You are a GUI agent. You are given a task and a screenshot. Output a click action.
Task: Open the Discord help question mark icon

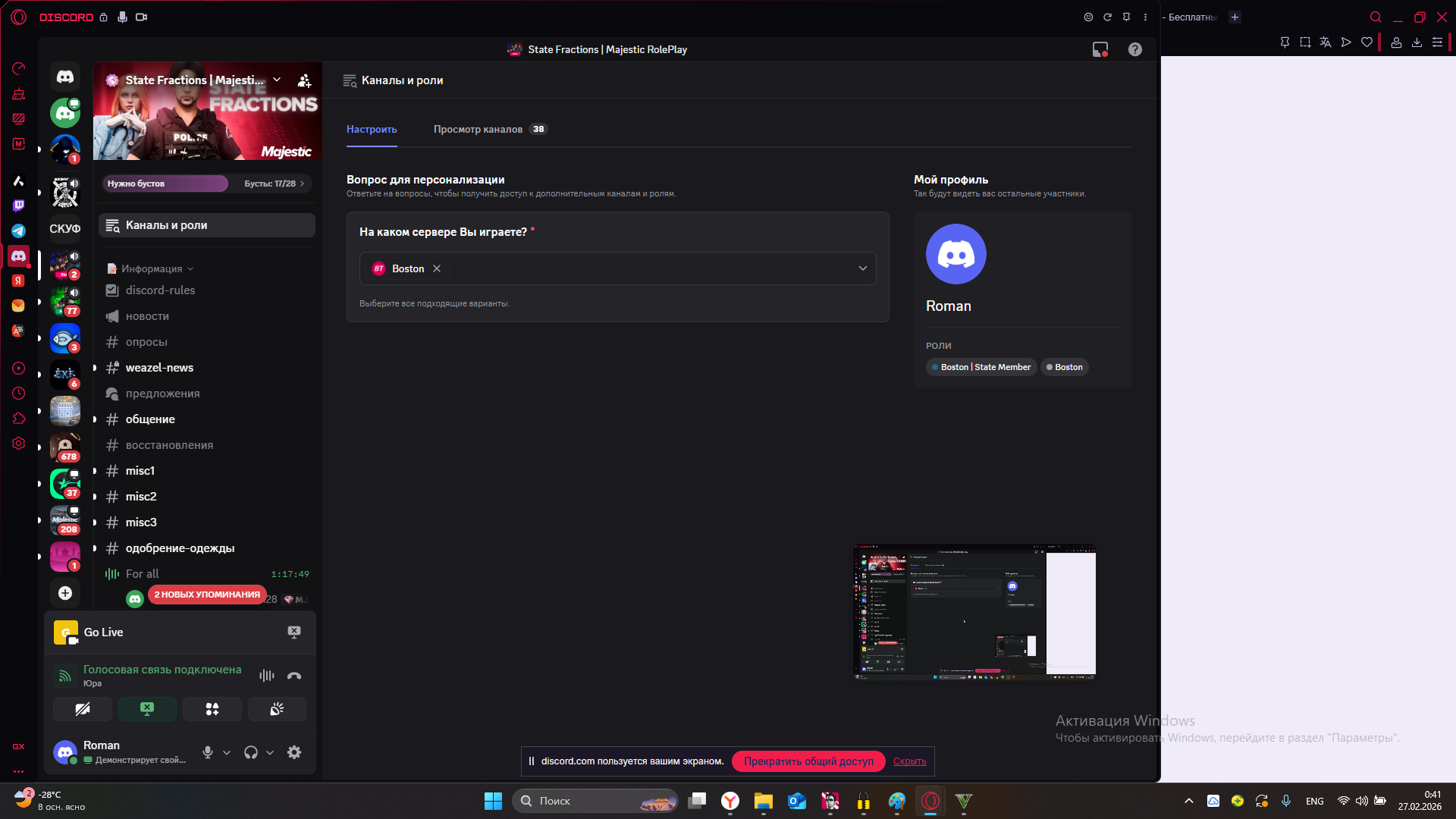[1134, 49]
